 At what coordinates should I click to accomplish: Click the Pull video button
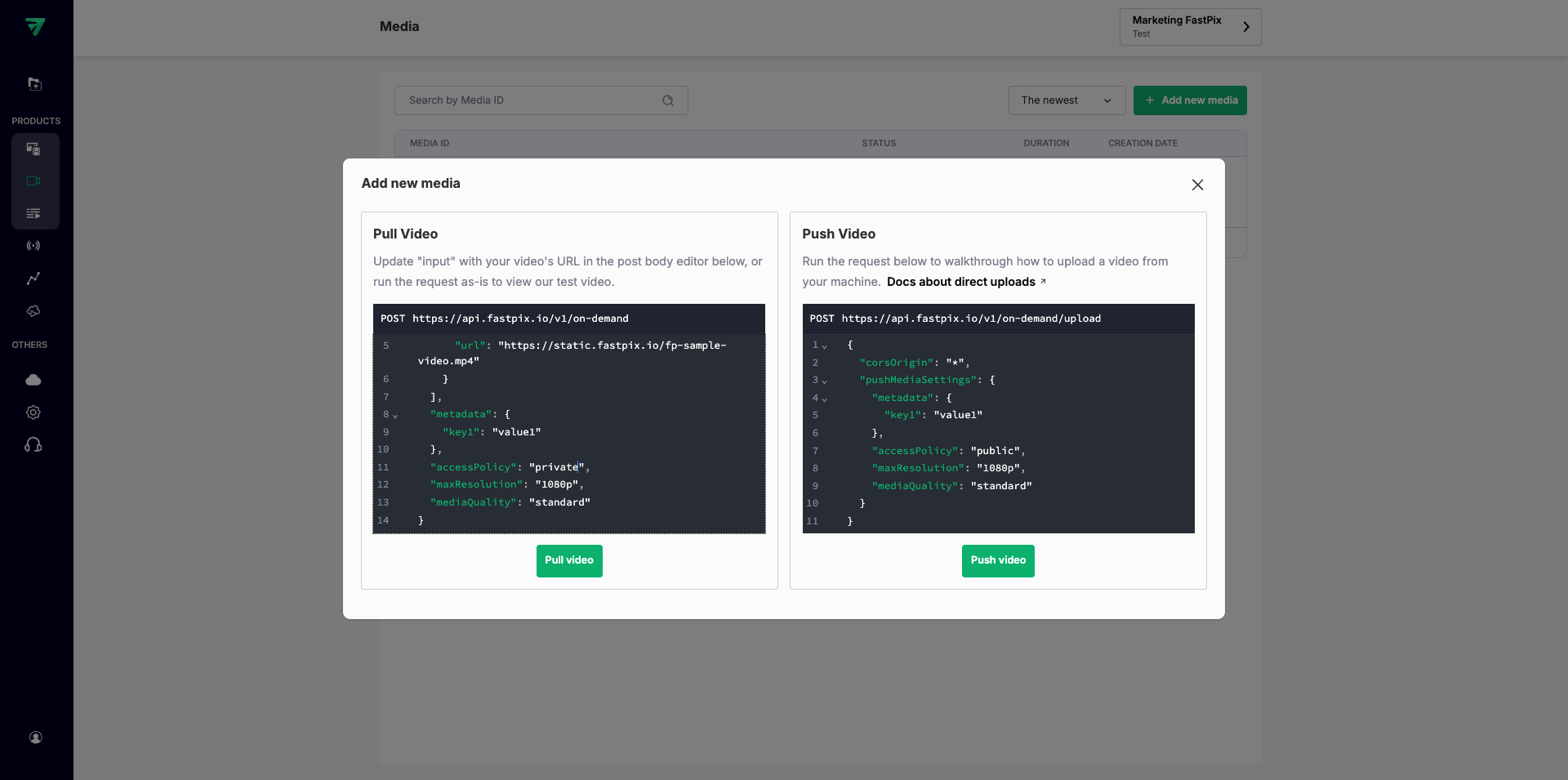point(569,561)
